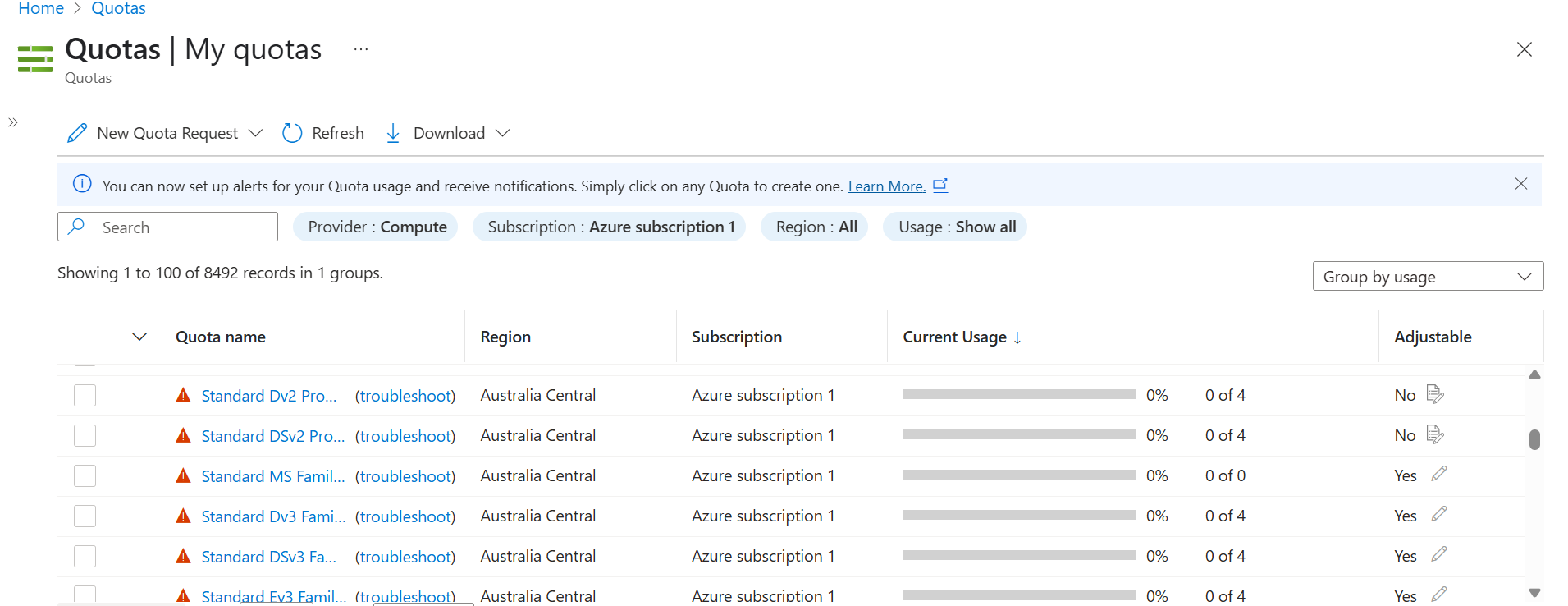The width and height of the screenshot is (1568, 606).
Task: Click usage bar of Standard Dv2 Pro... row
Action: pyautogui.click(x=1019, y=395)
